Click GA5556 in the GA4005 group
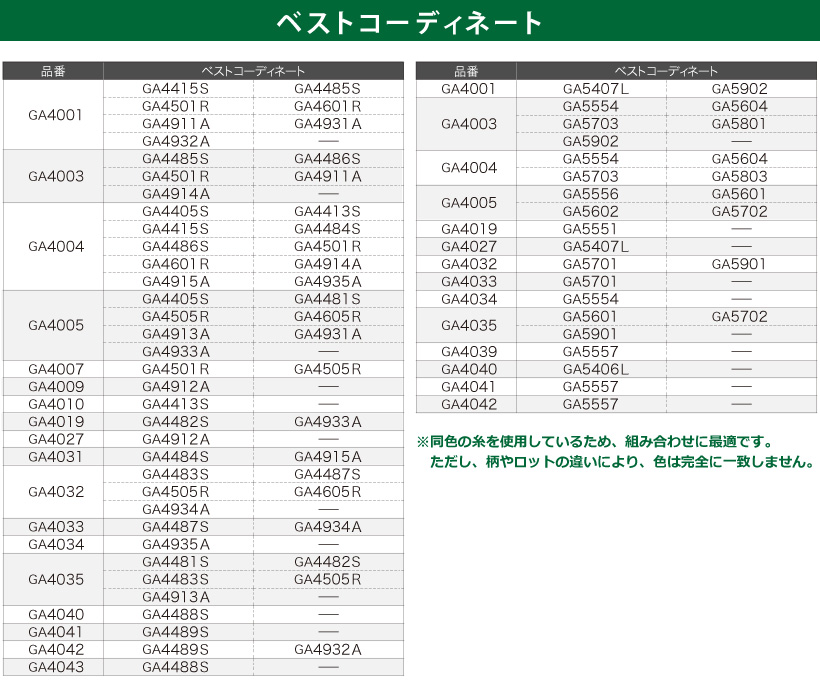The width and height of the screenshot is (820, 700). pos(590,194)
